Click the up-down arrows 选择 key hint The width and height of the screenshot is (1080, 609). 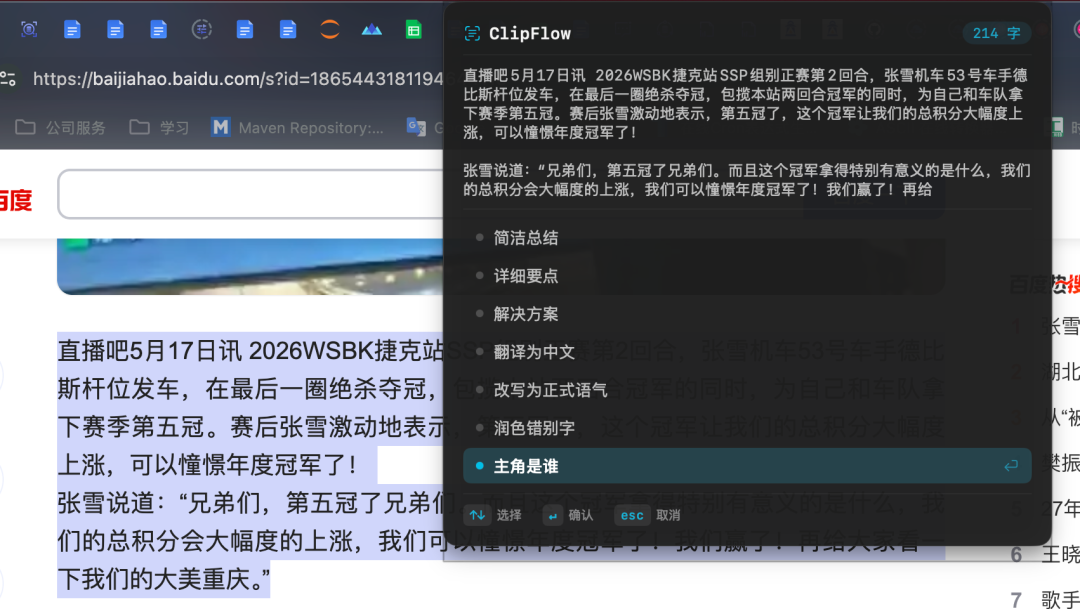477,515
